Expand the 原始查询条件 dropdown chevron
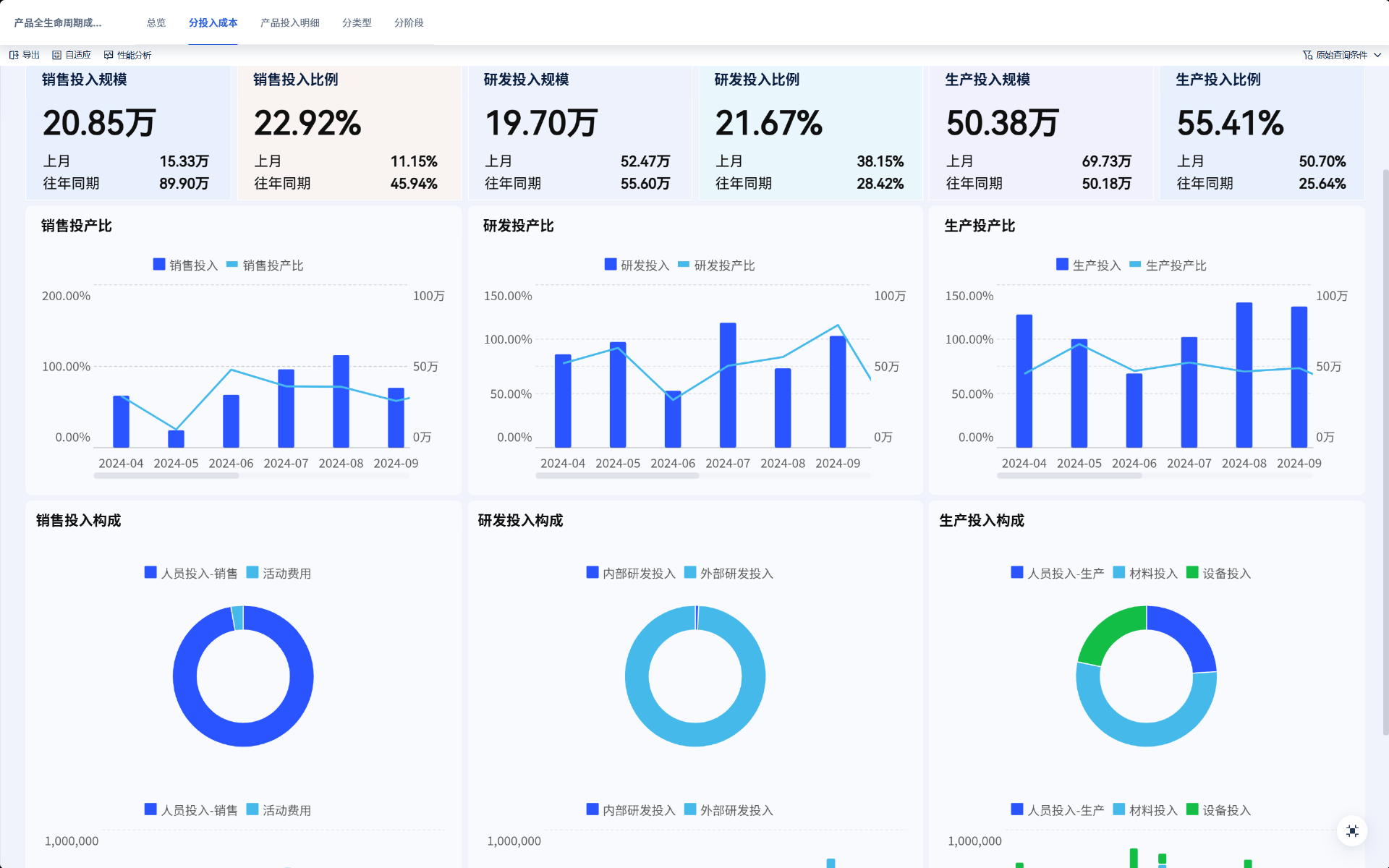Screen dimensions: 1389x868 [x=1377, y=55]
